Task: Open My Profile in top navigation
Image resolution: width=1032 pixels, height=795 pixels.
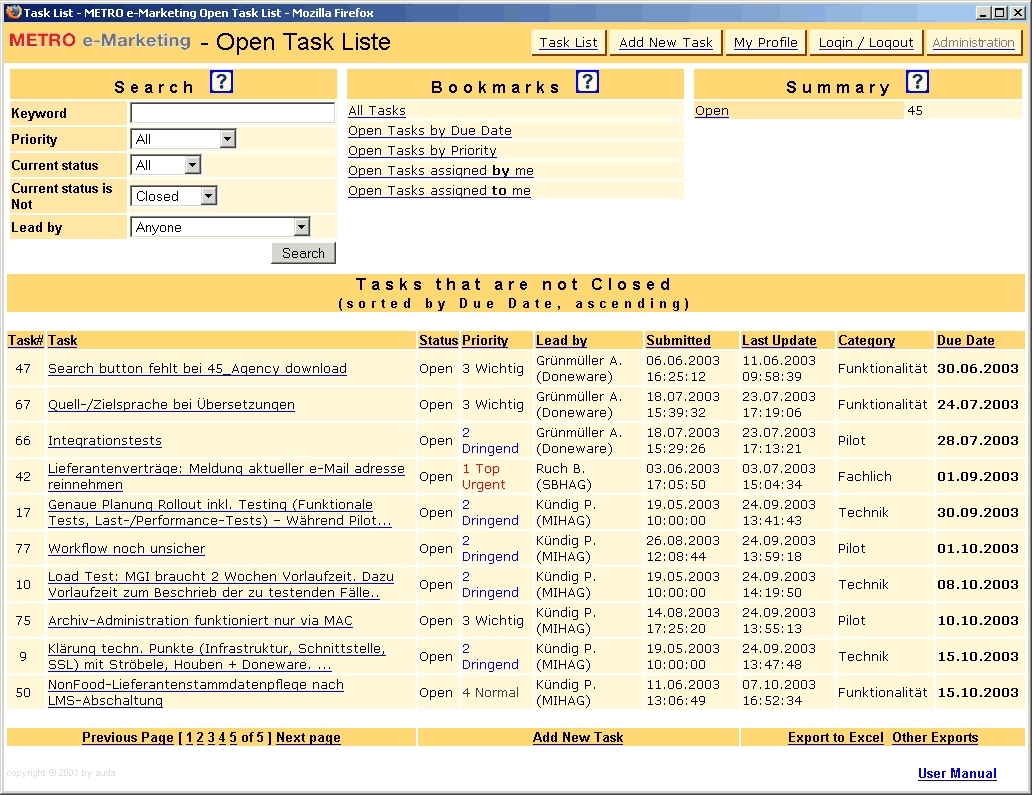Action: tap(765, 42)
